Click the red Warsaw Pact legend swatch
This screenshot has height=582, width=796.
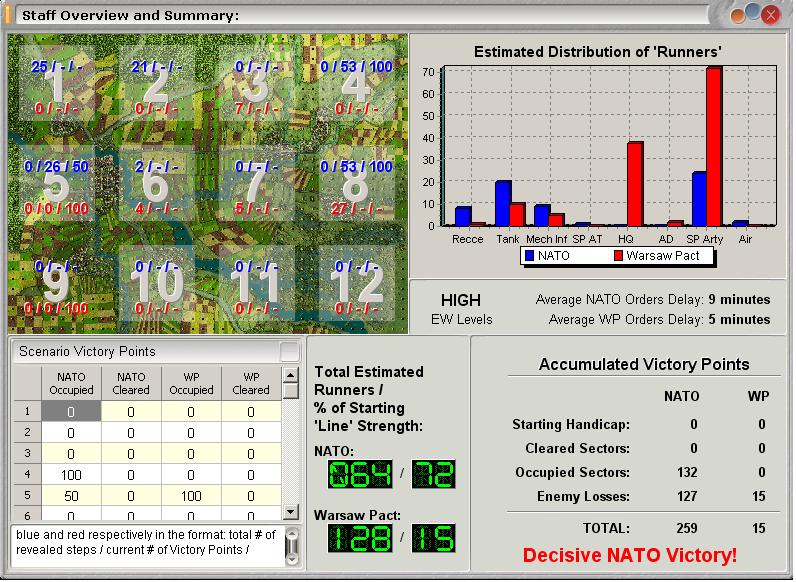pos(618,255)
